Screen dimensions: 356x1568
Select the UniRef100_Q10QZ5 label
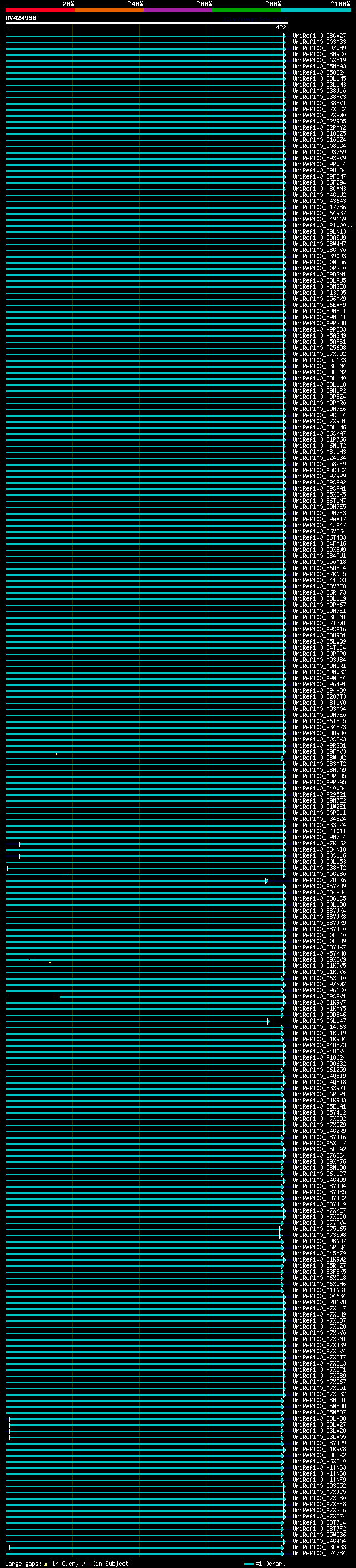[x=319, y=134]
